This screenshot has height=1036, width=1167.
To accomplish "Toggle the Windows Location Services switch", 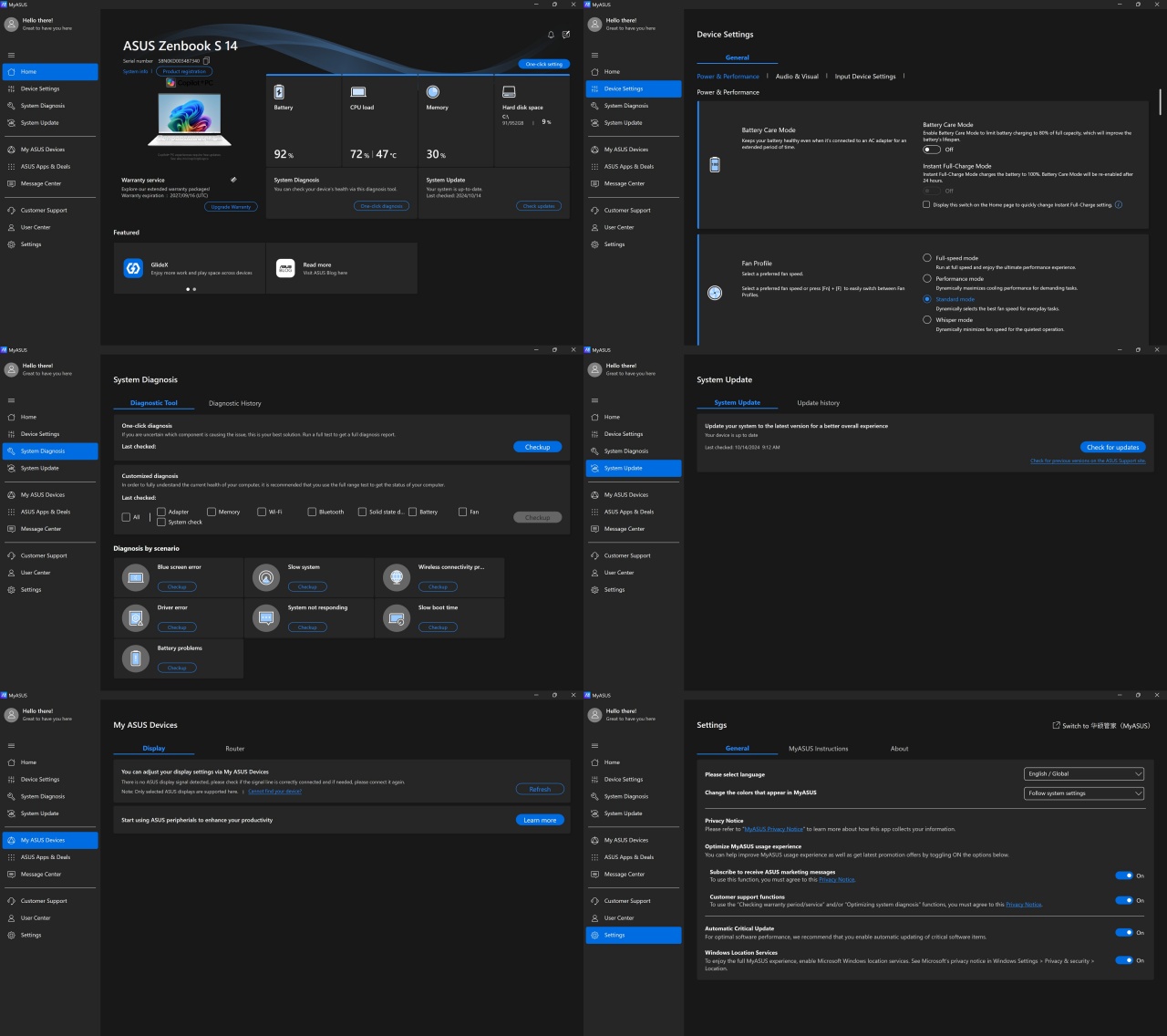I will [1124, 960].
